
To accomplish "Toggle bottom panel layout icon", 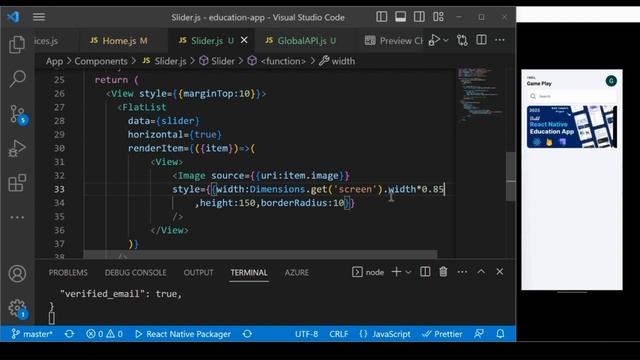I will (x=400, y=17).
